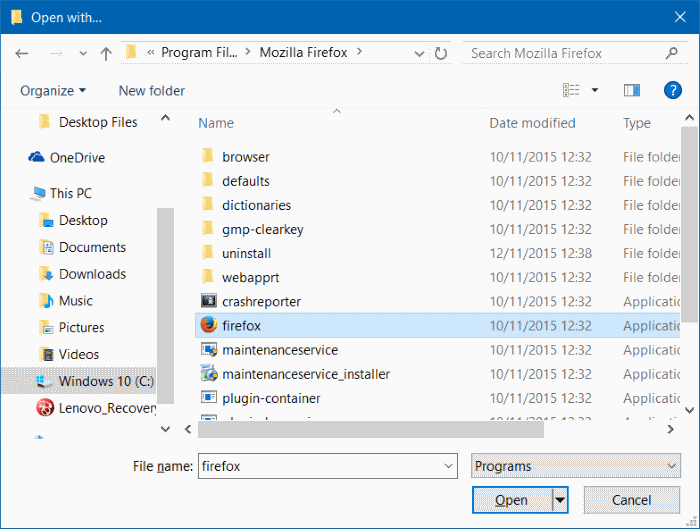Click navigation pane scroll up arrow
This screenshot has width=700, height=529.
pyautogui.click(x=165, y=118)
